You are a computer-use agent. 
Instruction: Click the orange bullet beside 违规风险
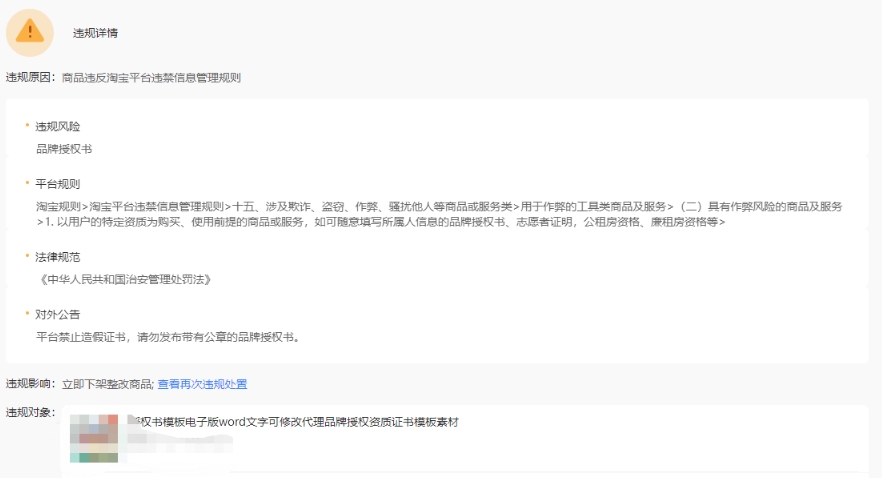pyautogui.click(x=28, y=127)
